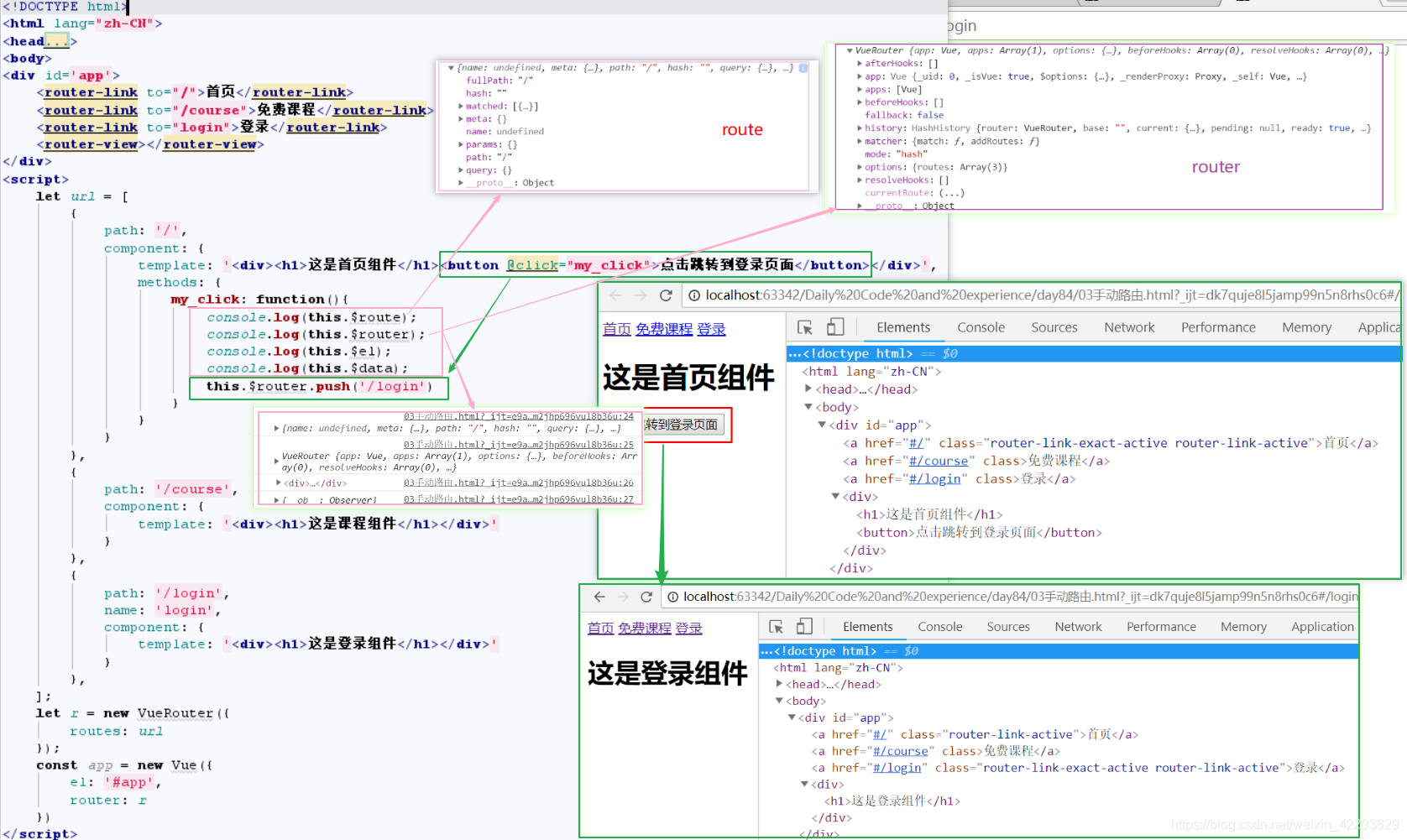This screenshot has width=1407, height=840.
Task: Open the Sources tab in the home-page DevTools
Action: [1054, 327]
